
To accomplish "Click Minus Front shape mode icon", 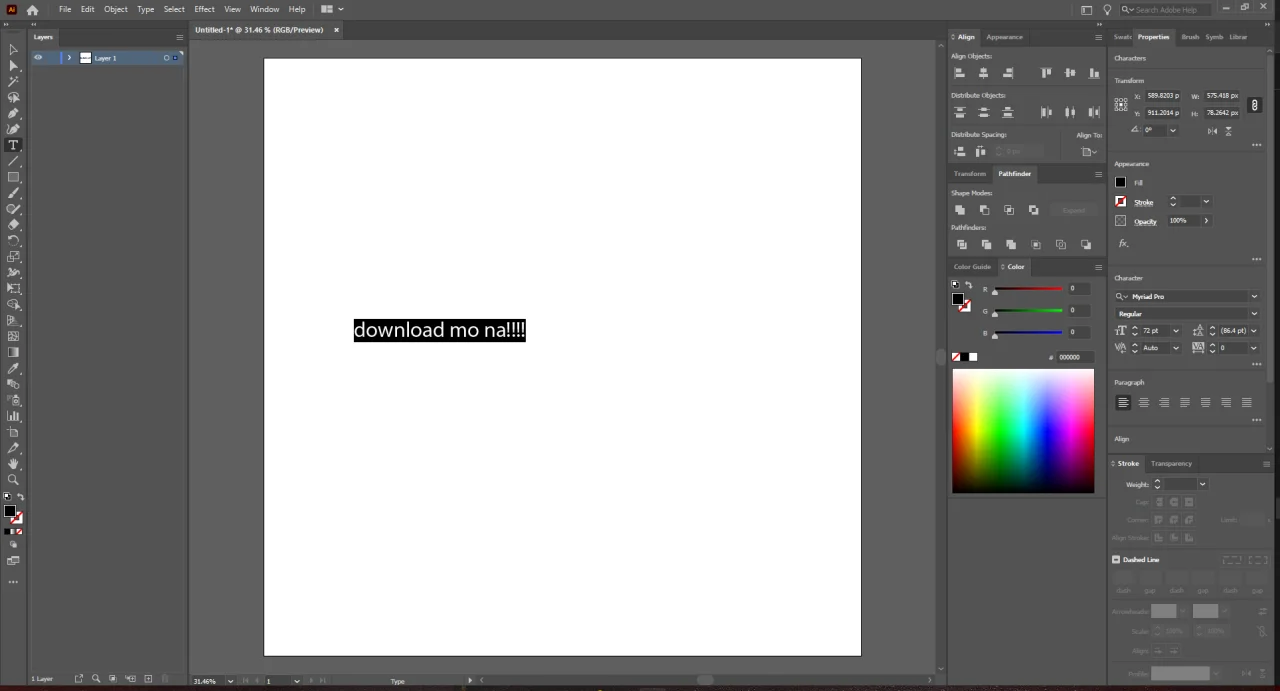I will click(x=984, y=210).
